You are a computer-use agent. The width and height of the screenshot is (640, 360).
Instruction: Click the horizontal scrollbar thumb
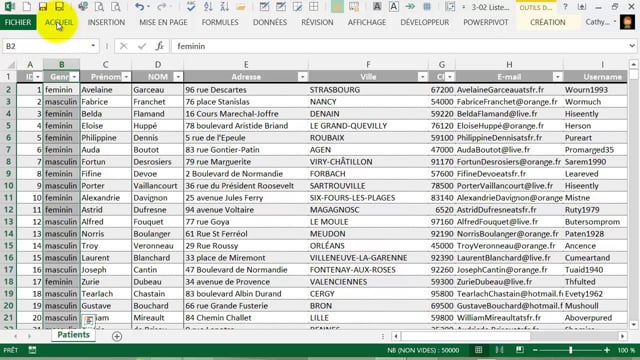point(466,336)
